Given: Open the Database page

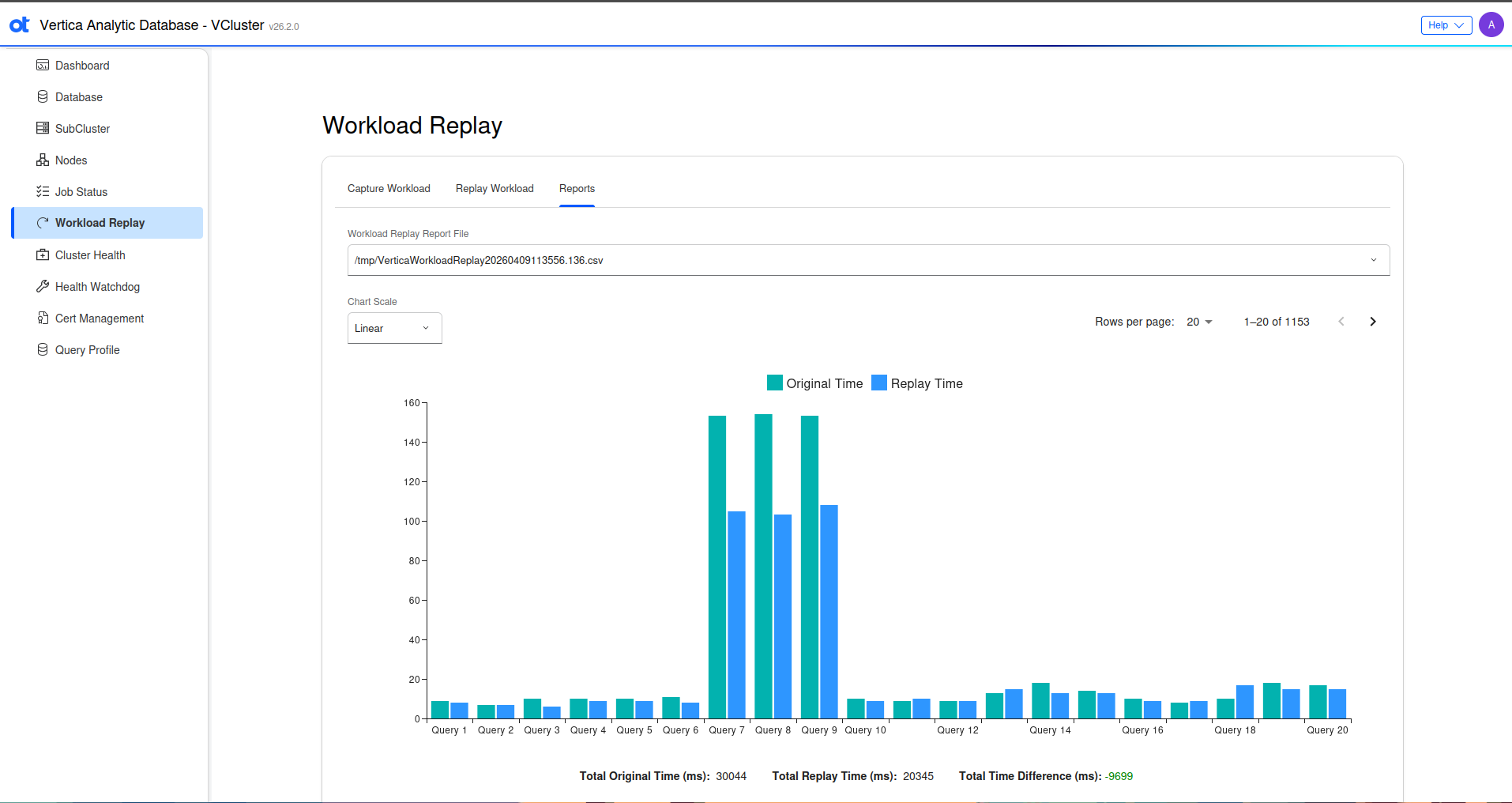Looking at the screenshot, I should point(107,97).
